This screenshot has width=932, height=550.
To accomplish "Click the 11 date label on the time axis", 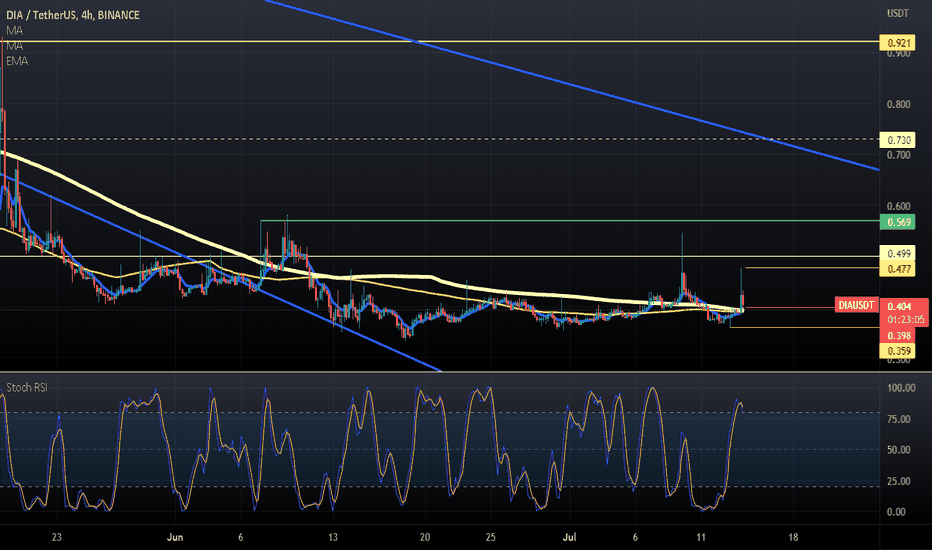I will [x=701, y=538].
